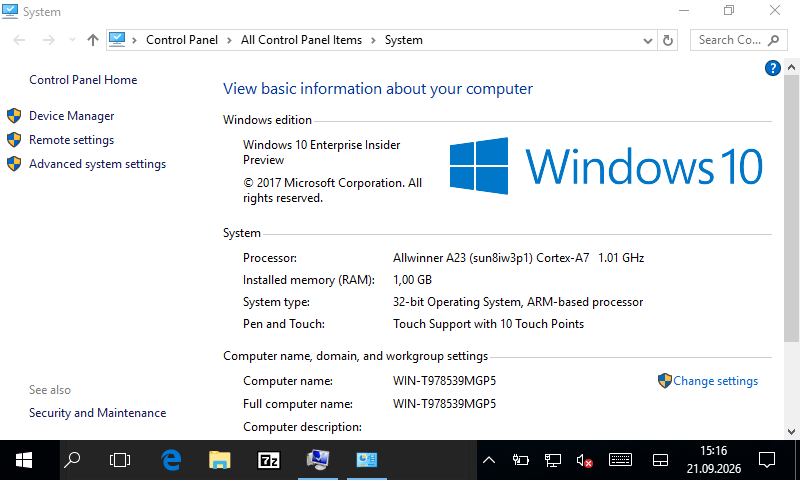Click '32-bit Operating System, ARM-based processor'
This screenshot has width=800, height=480.
click(518, 302)
